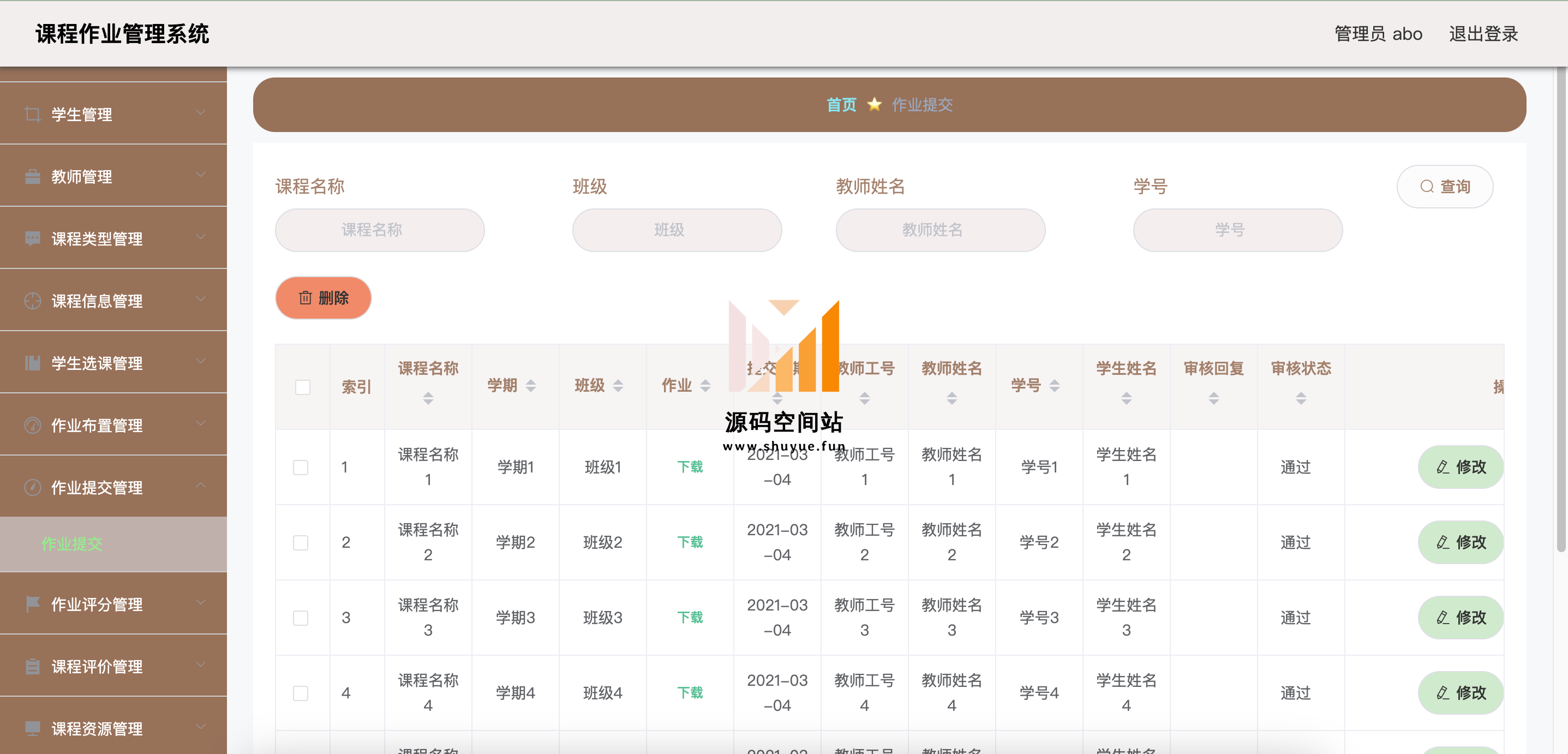Click 修改 button for row 2
1568x754 pixels.
(x=1461, y=542)
